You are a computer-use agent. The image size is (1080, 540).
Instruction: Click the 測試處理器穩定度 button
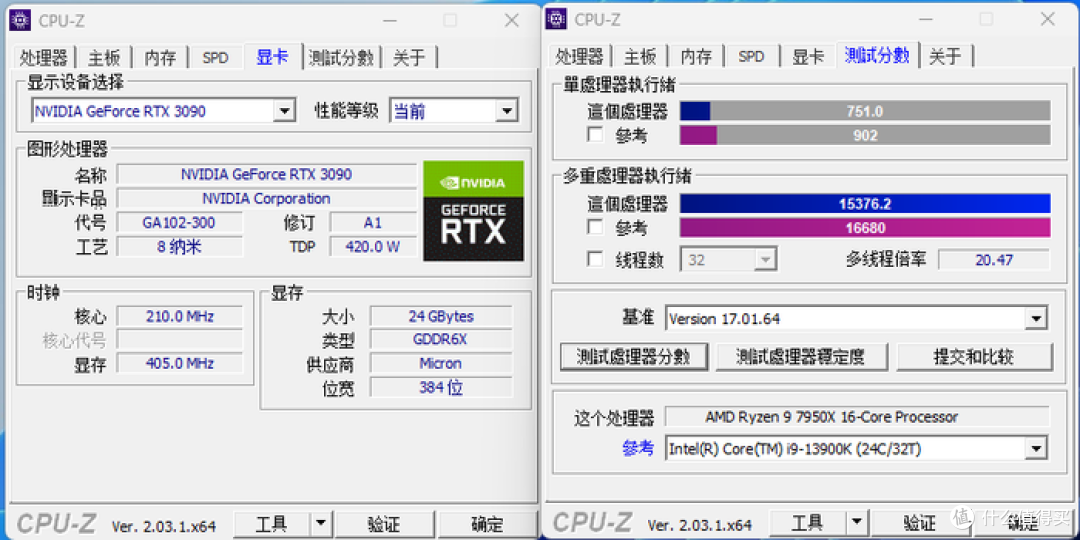pos(800,357)
